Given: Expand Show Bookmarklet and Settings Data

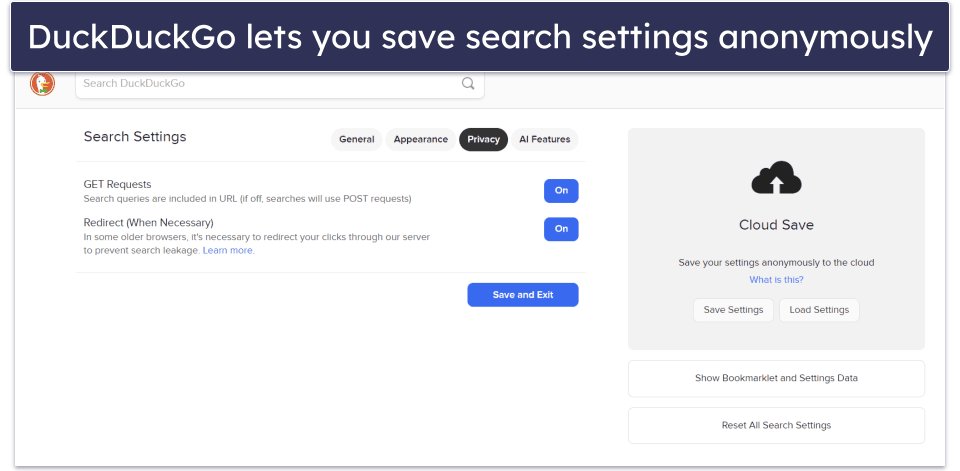Looking at the screenshot, I should tap(776, 379).
